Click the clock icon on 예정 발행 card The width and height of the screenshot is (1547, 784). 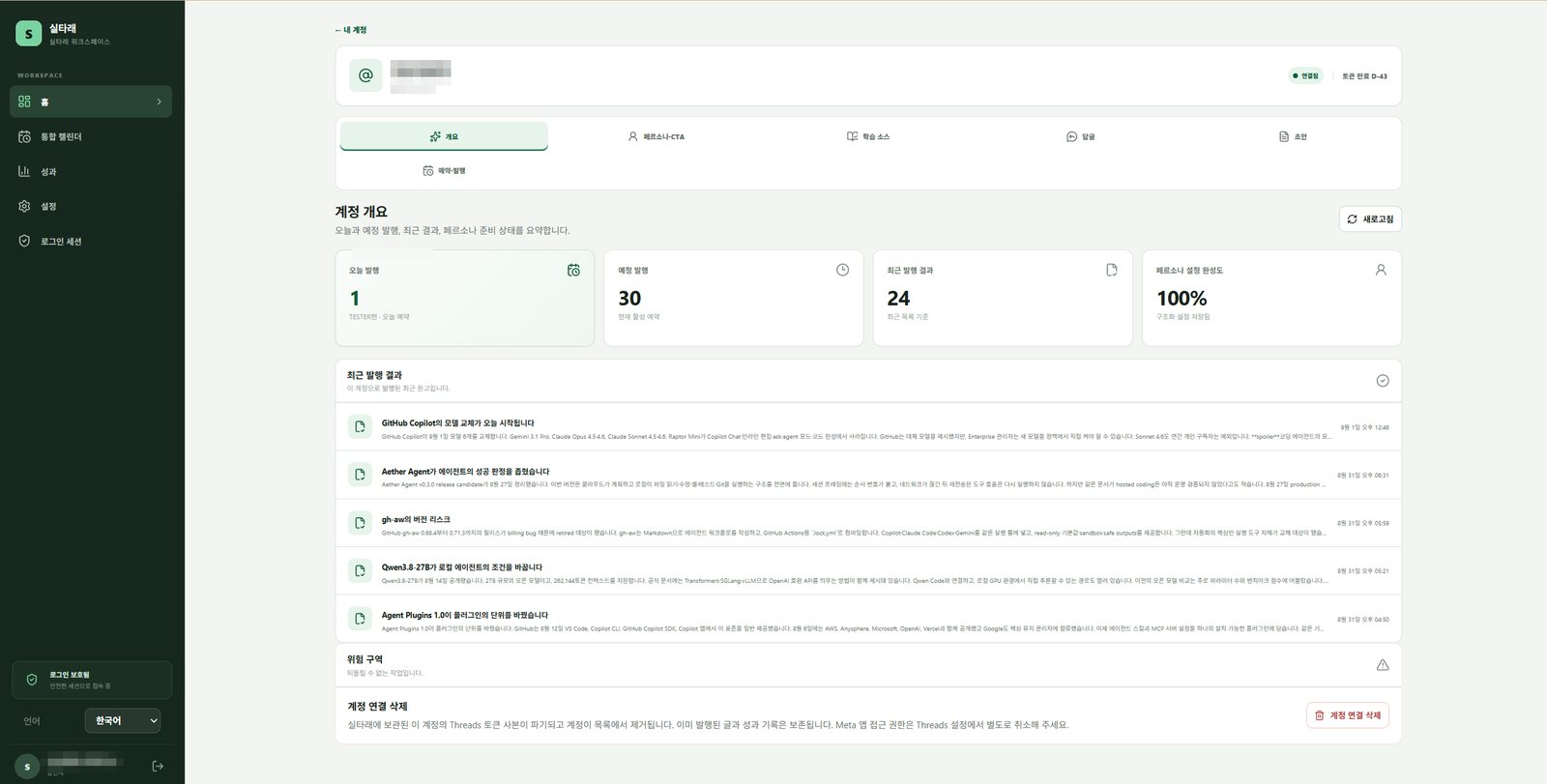(842, 270)
